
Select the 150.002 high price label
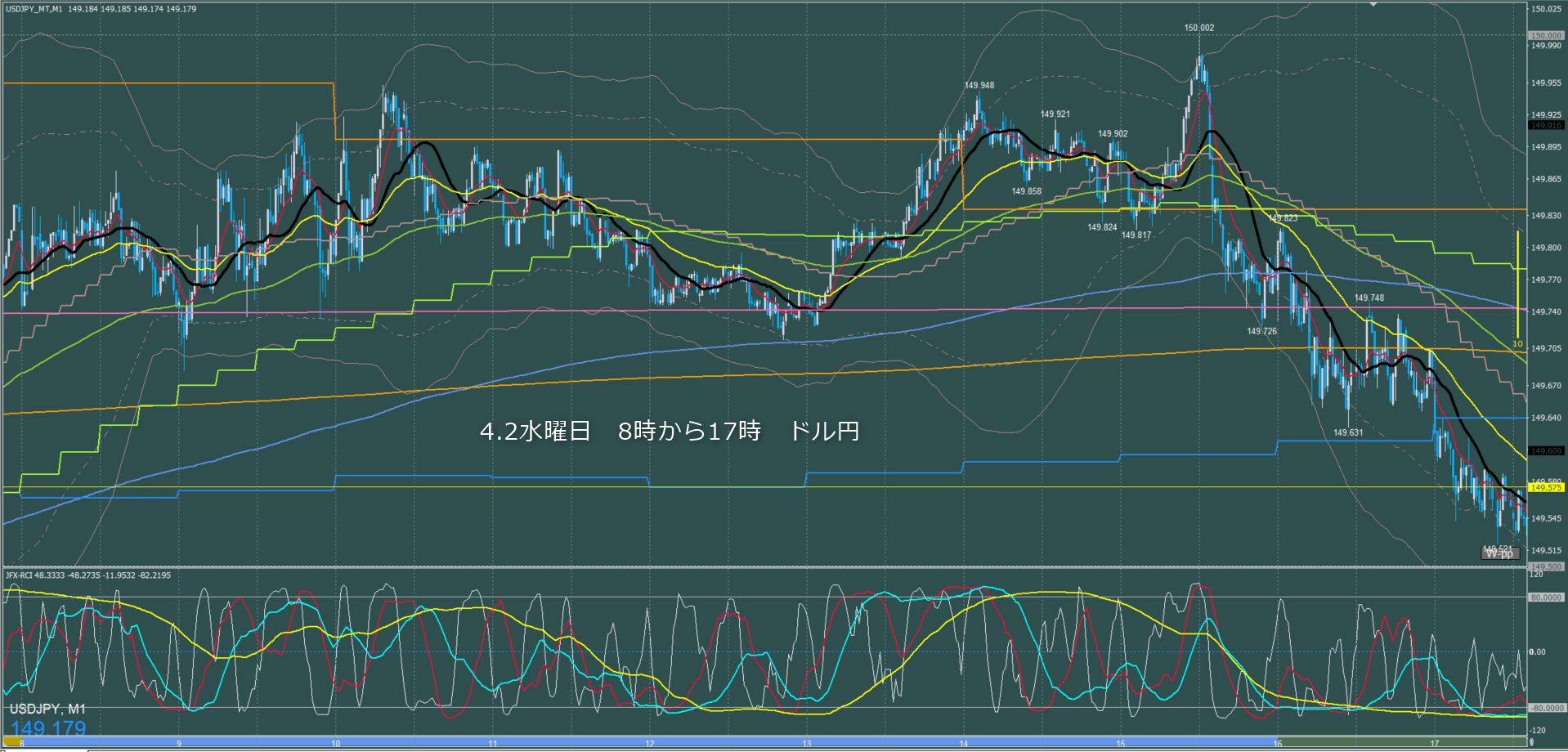tap(1199, 28)
